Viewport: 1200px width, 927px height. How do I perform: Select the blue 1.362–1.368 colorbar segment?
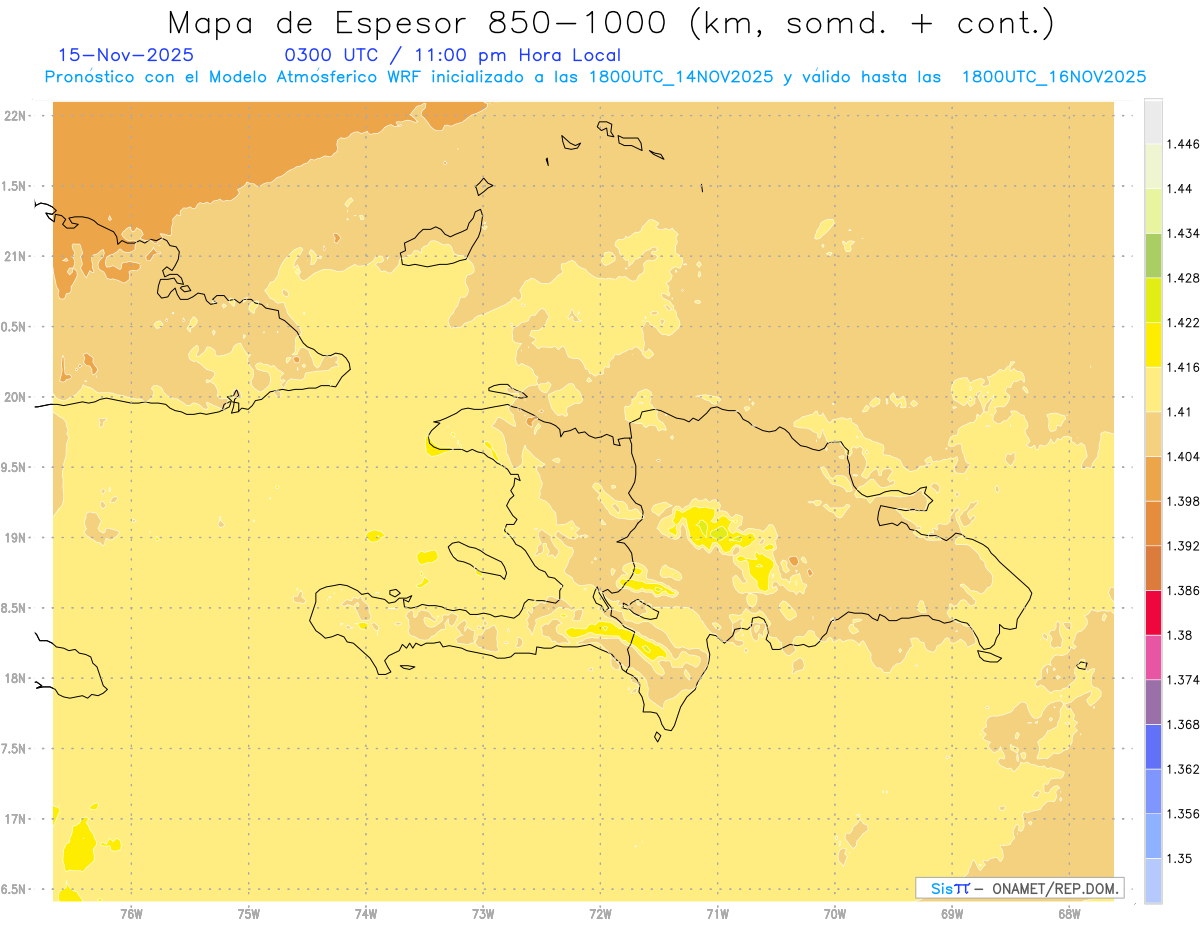pyautogui.click(x=1153, y=747)
